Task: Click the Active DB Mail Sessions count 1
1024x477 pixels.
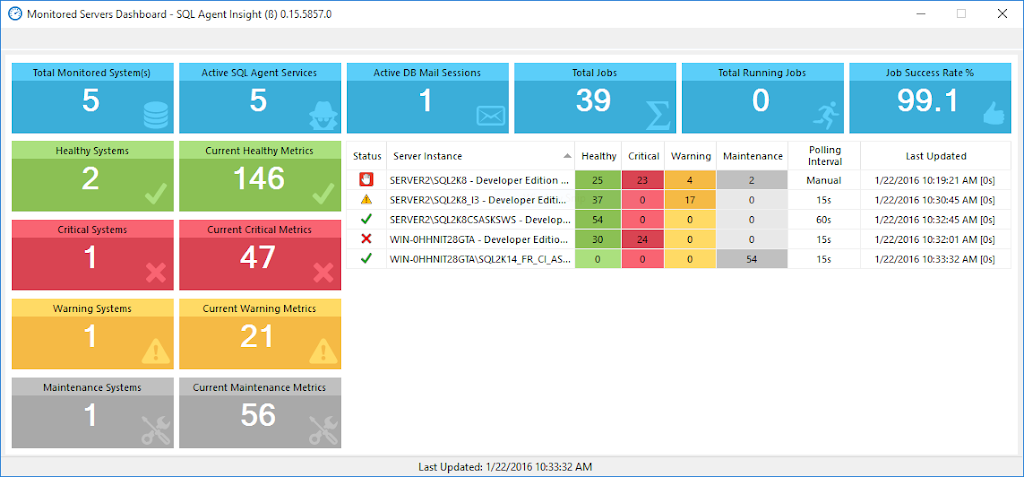Action: pos(426,101)
